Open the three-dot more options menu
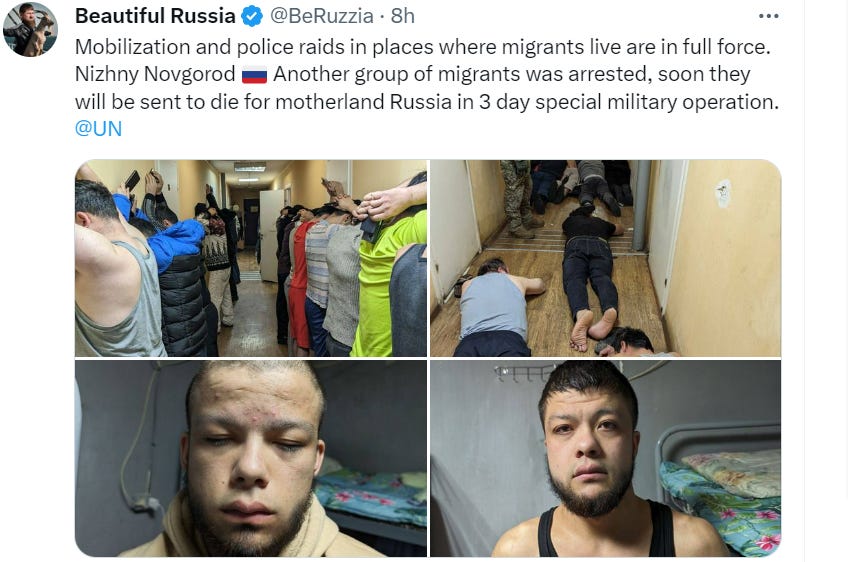Viewport: 848px width, 562px height. coord(768,16)
